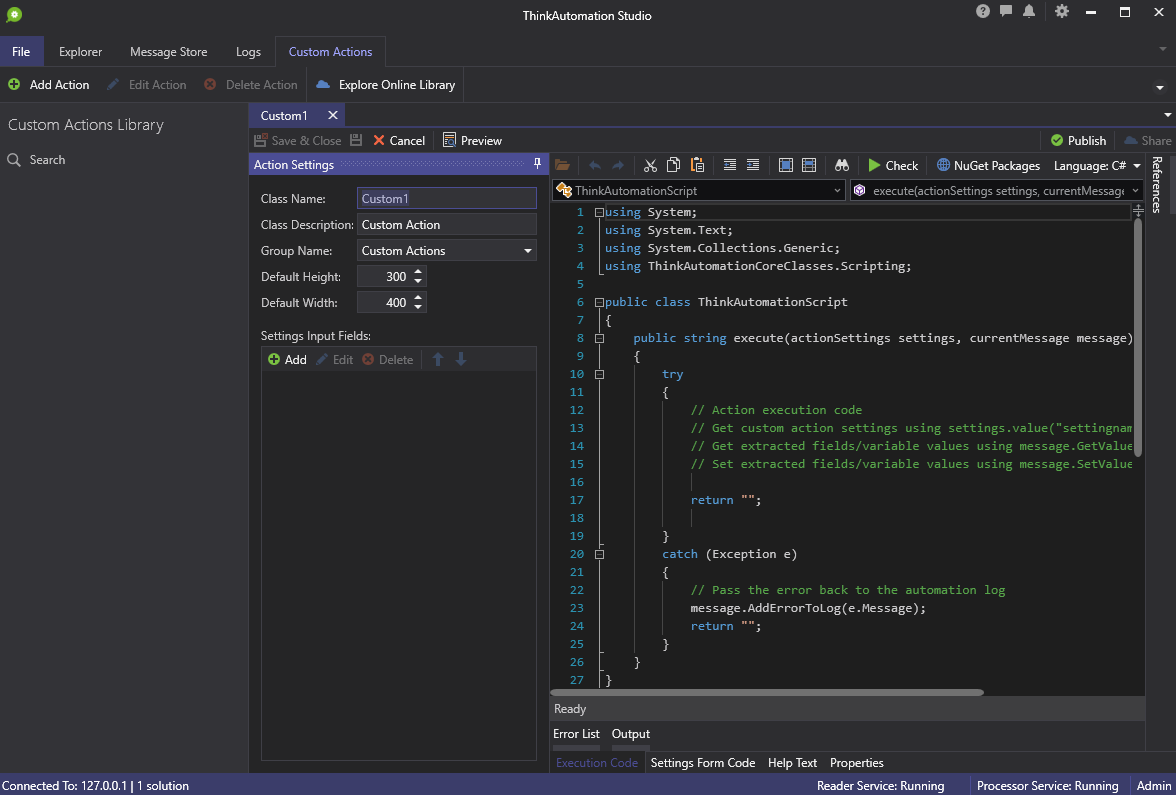Click the undo arrow icon

[x=596, y=166]
